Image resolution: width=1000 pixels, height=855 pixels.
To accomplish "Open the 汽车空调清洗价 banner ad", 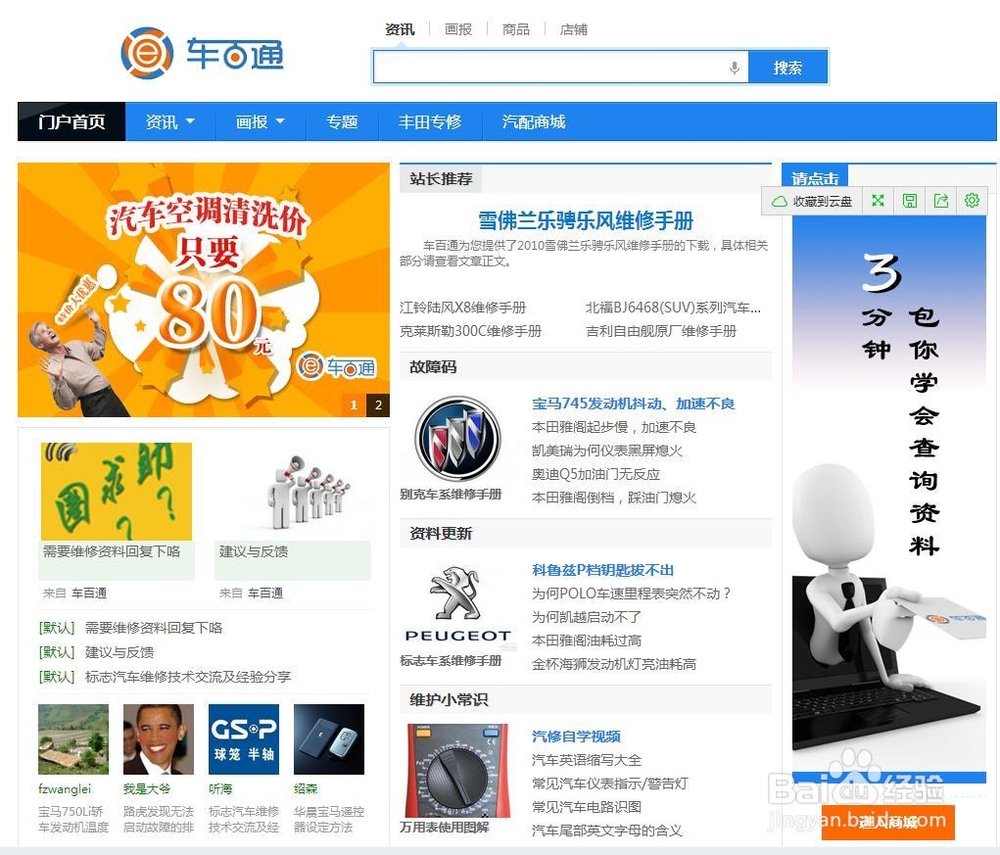I will (x=203, y=289).
